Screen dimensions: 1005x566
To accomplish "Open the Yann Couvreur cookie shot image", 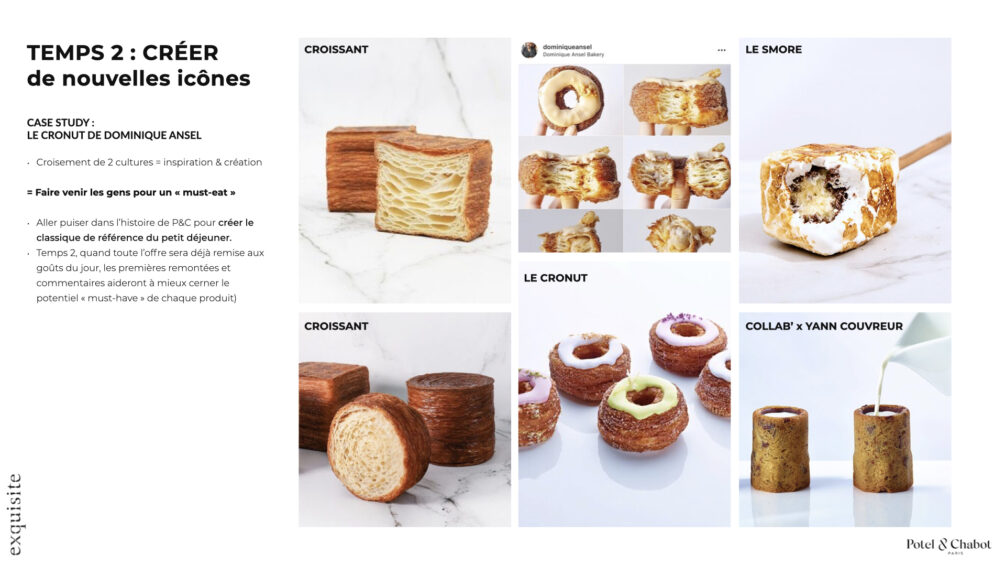I will point(845,420).
